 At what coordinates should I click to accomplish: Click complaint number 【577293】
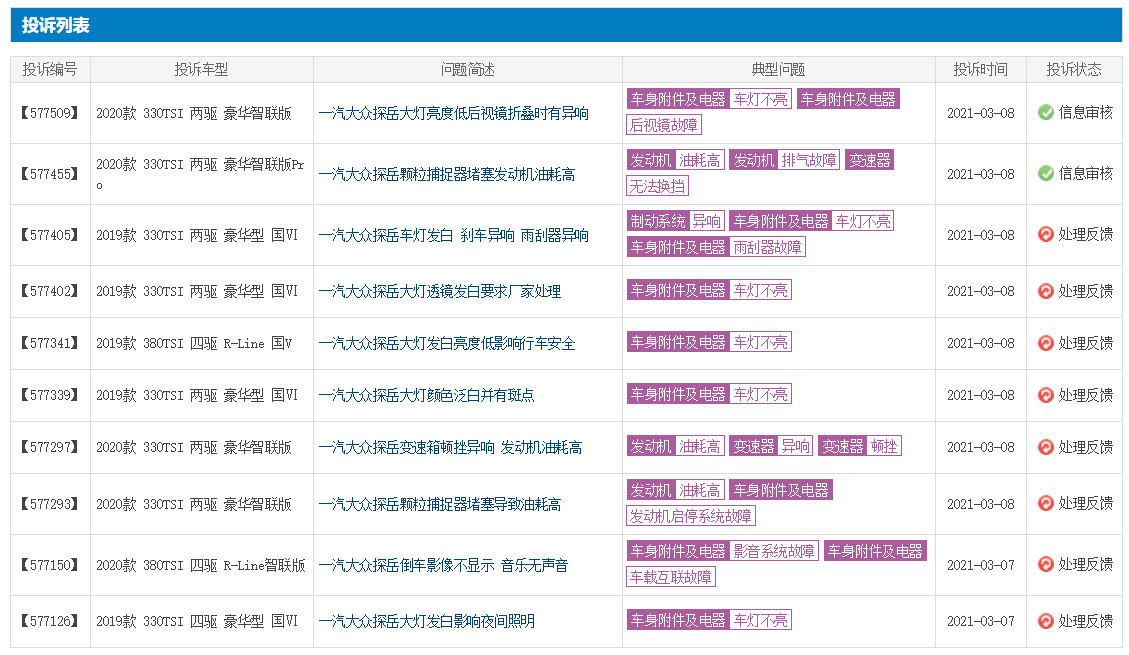coord(50,505)
